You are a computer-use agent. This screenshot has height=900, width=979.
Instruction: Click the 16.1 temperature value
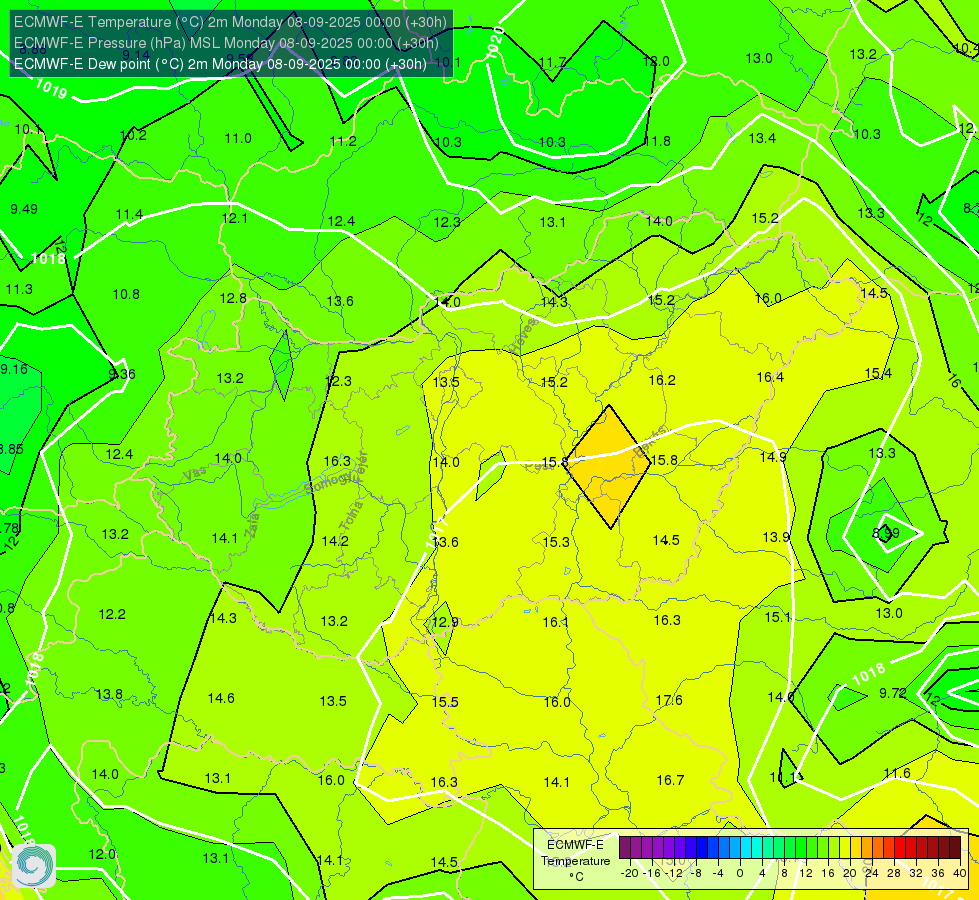555,622
